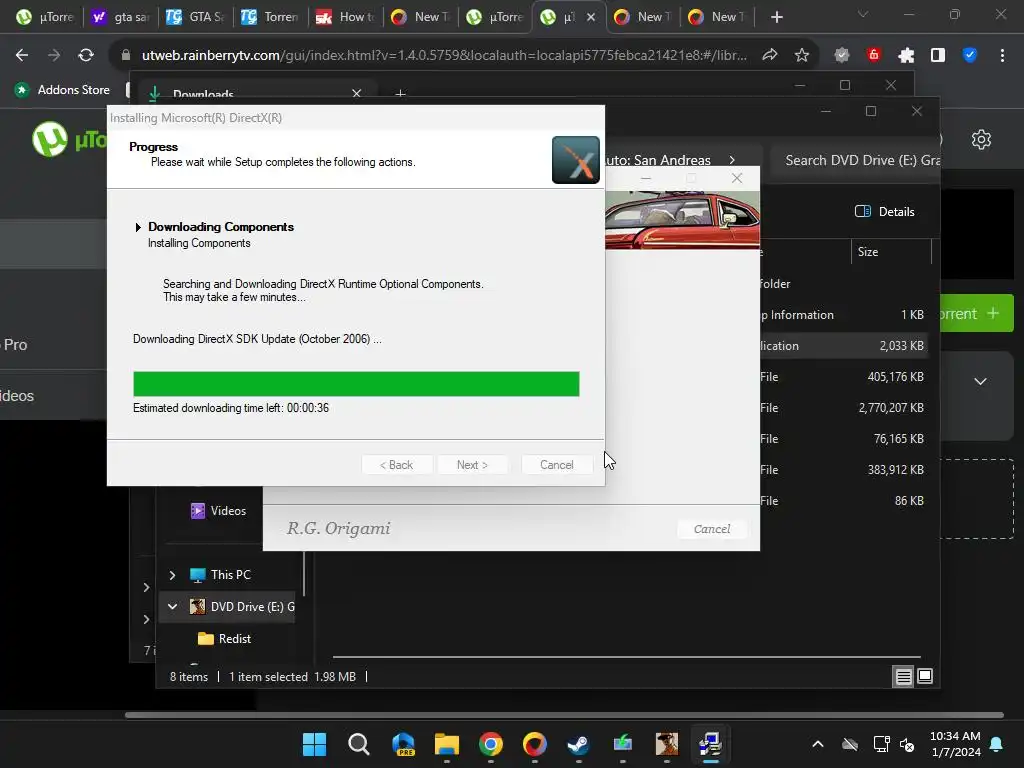Click the DirectX logo in installer
1024x768 pixels.
(x=575, y=160)
